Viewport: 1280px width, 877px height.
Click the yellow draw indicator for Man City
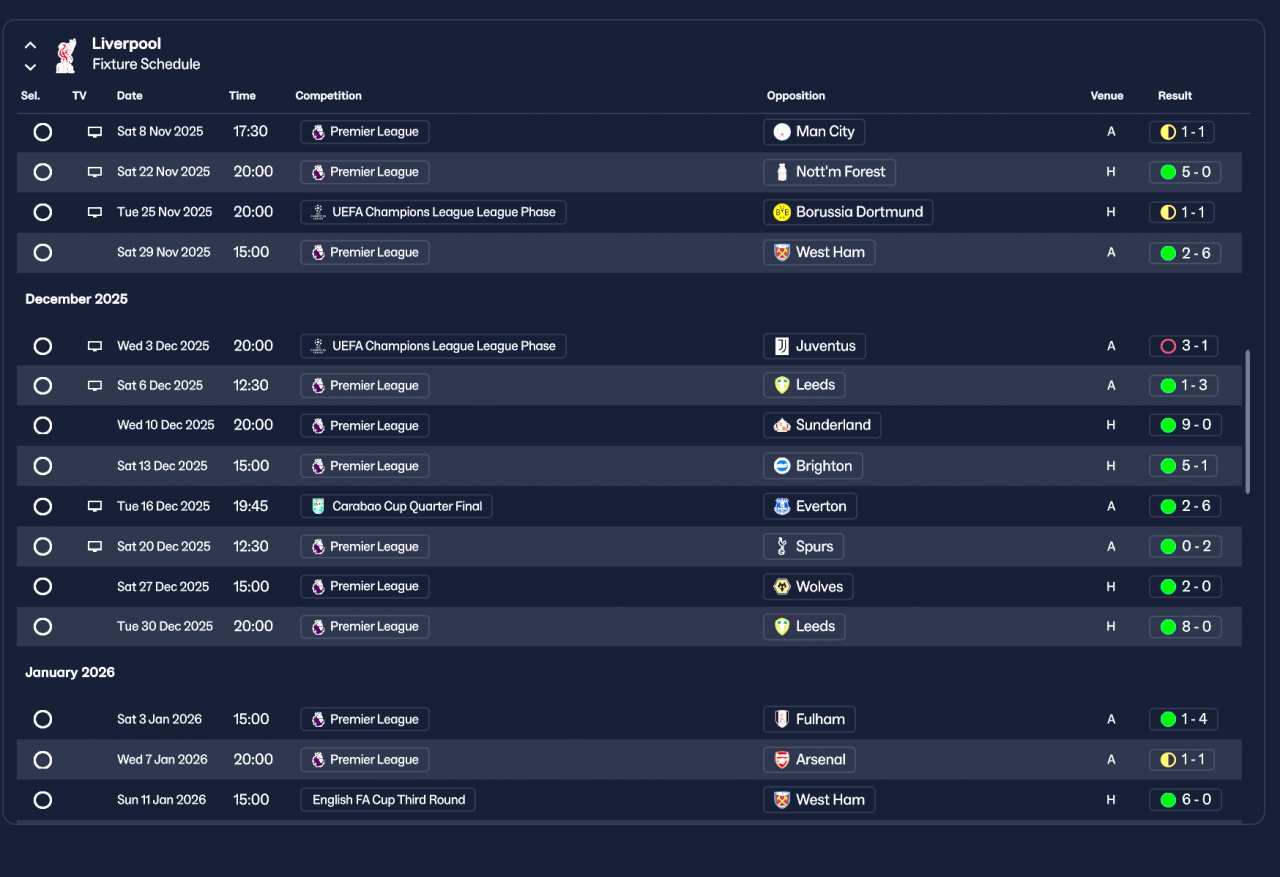click(x=1167, y=132)
